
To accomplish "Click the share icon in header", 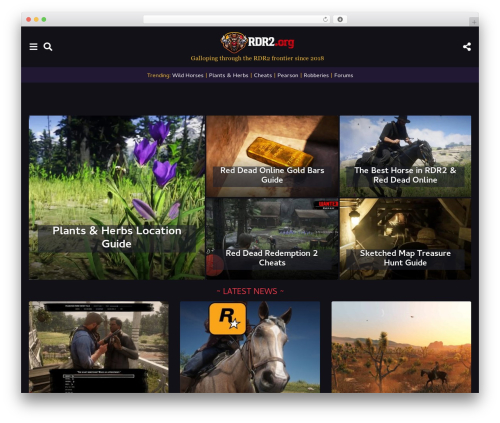I will (x=467, y=47).
